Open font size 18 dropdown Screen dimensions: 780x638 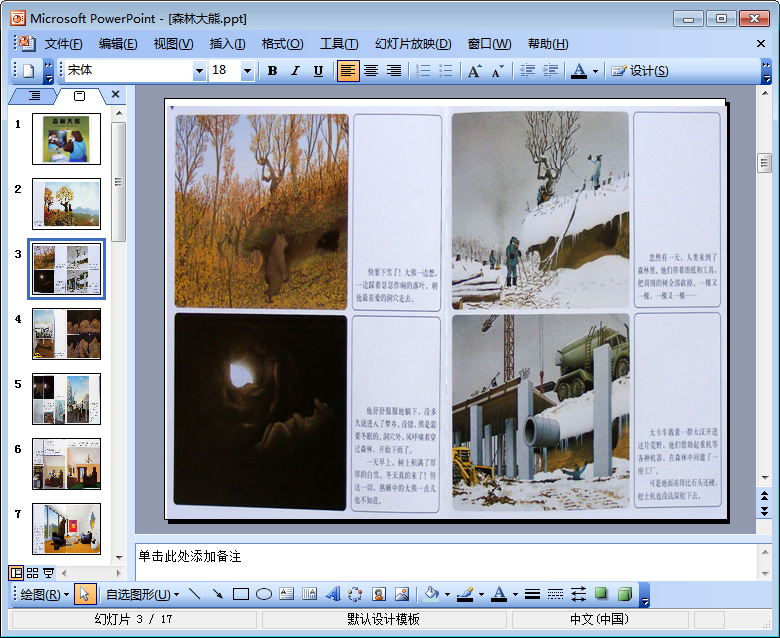(x=247, y=71)
